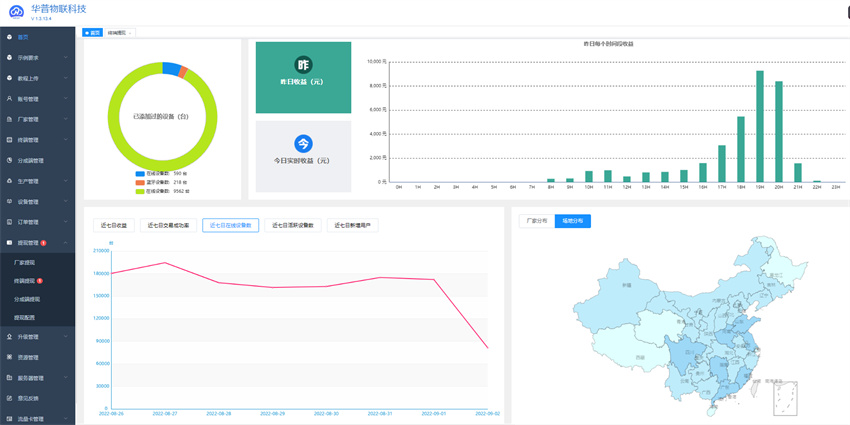850x425 pixels.
Task: Show the 近七日新增用户 chart
Action: click(352, 226)
